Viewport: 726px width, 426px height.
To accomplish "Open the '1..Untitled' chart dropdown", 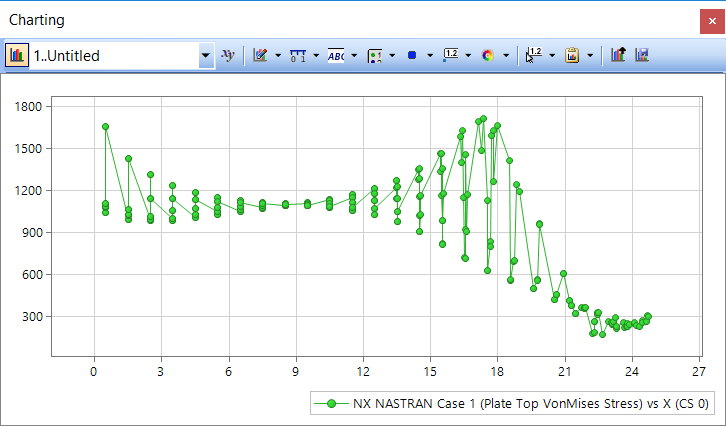I will pyautogui.click(x=205, y=56).
